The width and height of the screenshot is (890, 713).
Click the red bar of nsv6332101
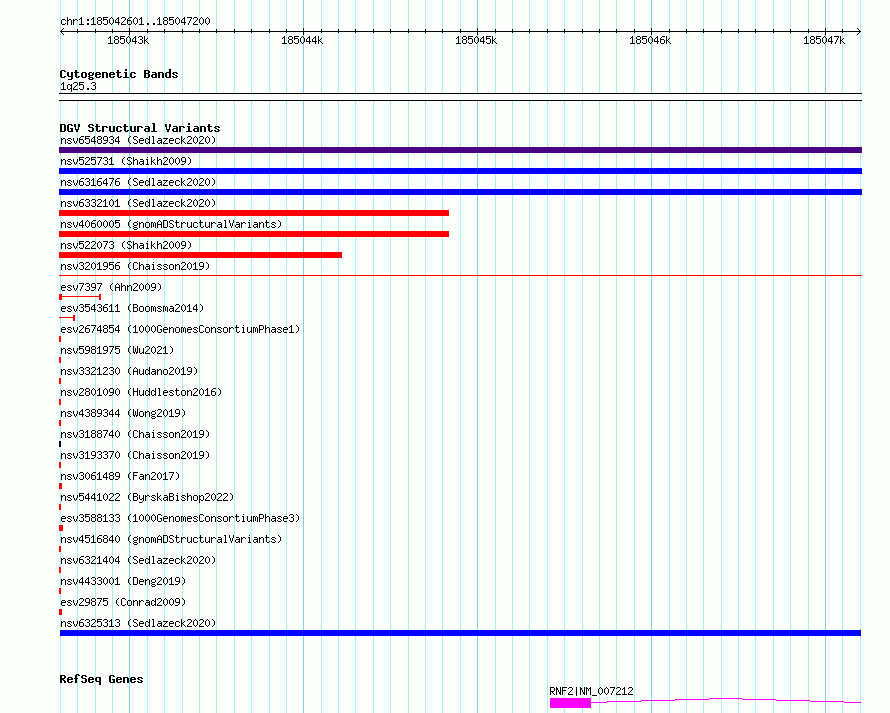(x=254, y=213)
